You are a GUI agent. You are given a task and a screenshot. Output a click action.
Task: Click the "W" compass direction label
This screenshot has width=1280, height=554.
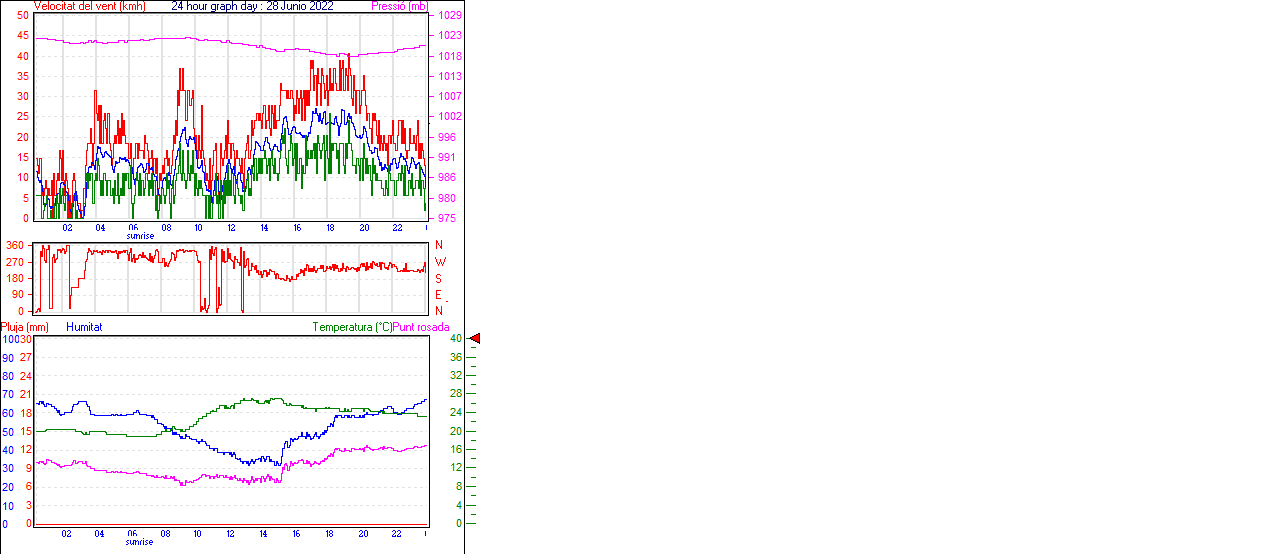coord(439,262)
